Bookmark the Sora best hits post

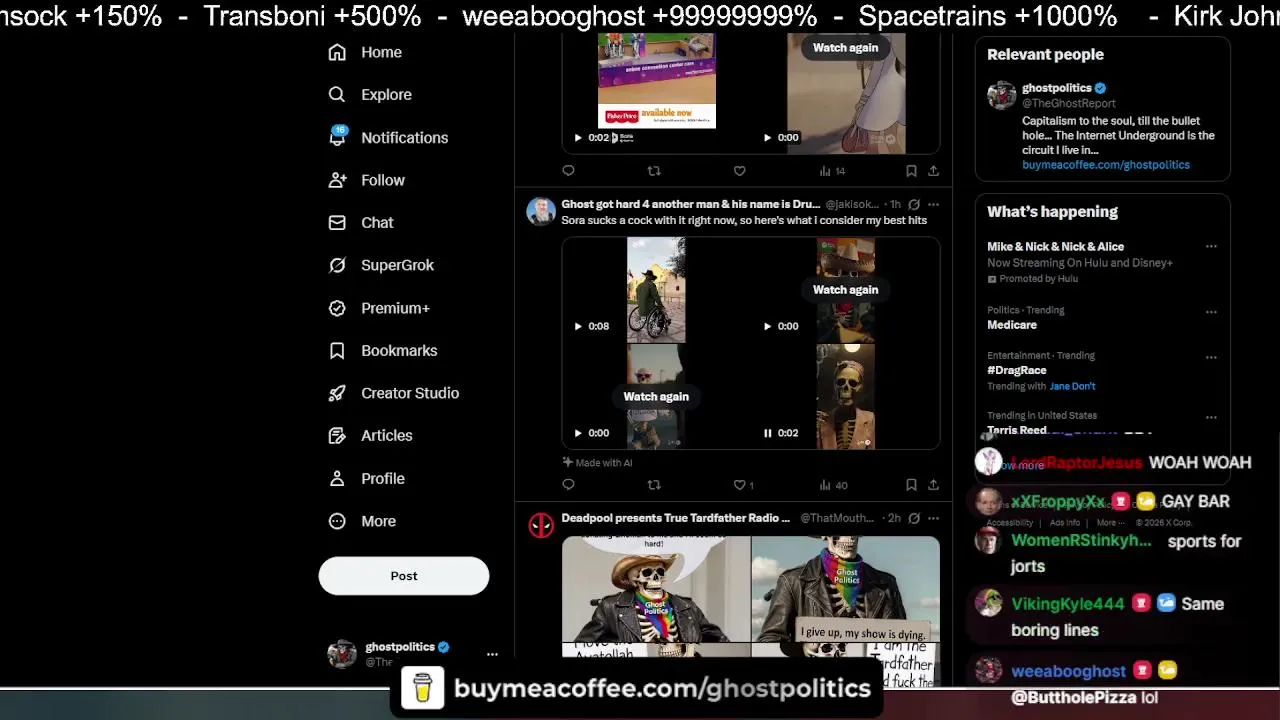[911, 485]
